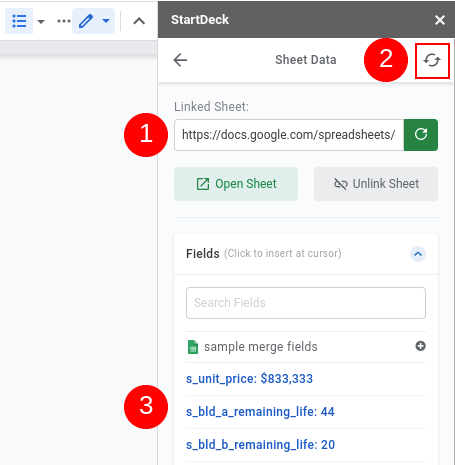Click the 'StartDeck' sidebar header title
The width and height of the screenshot is (455, 465).
click(200, 20)
